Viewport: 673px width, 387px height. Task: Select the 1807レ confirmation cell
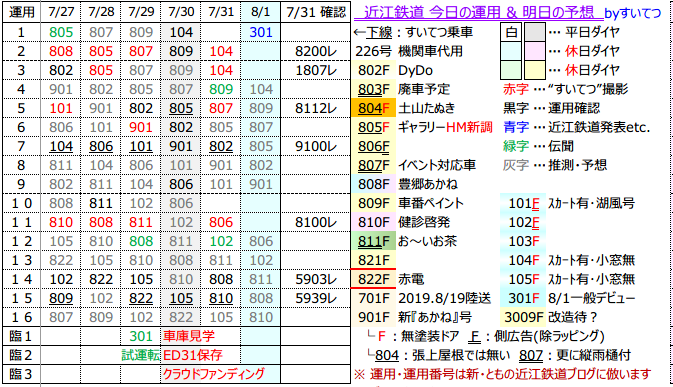tap(315, 70)
